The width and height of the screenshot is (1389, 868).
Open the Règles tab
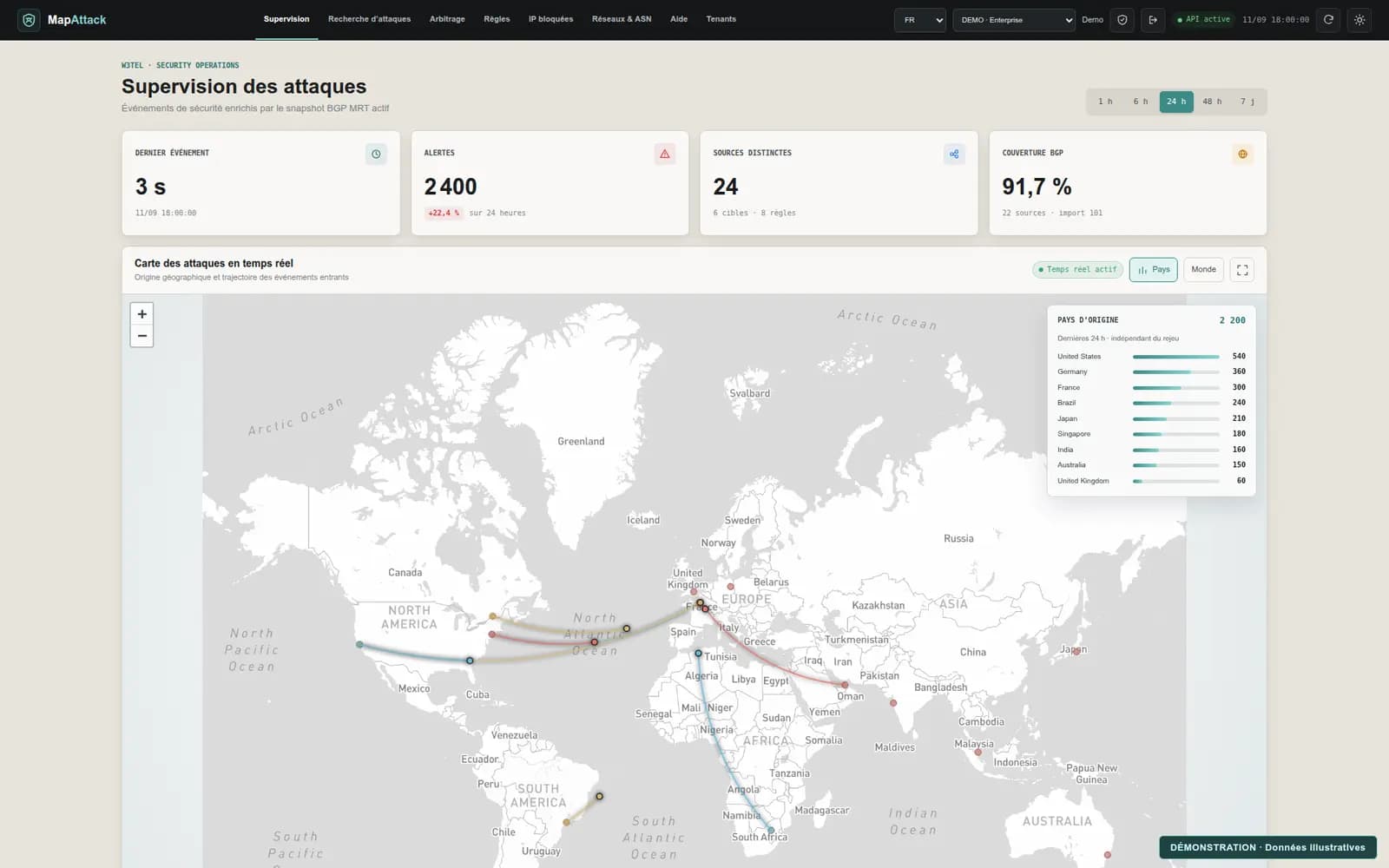[x=497, y=19]
